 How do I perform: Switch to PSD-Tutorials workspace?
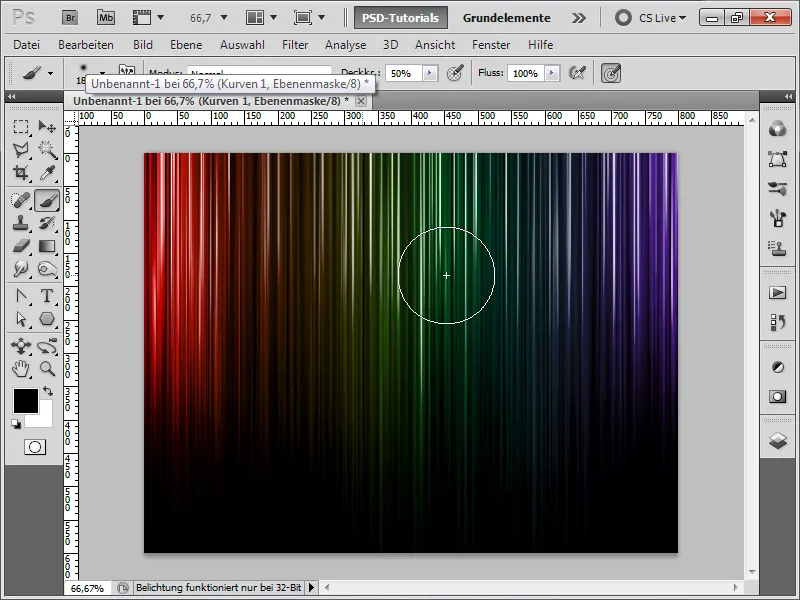point(401,18)
